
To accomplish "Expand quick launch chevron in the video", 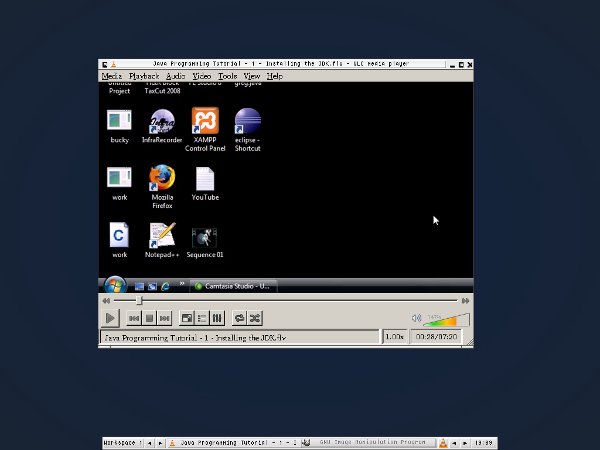I will [x=182, y=284].
